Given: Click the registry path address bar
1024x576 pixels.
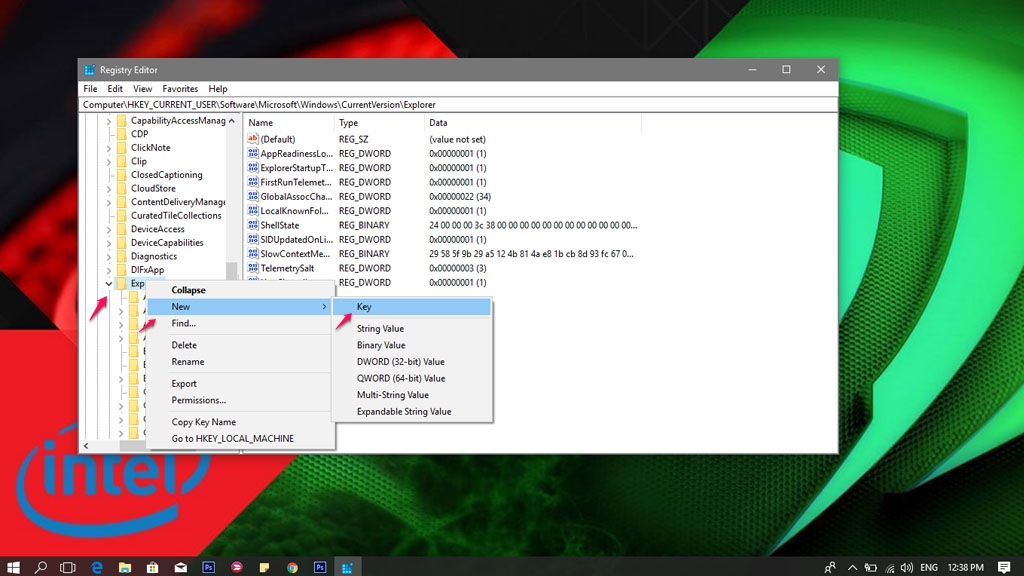Looking at the screenshot, I should (458, 104).
